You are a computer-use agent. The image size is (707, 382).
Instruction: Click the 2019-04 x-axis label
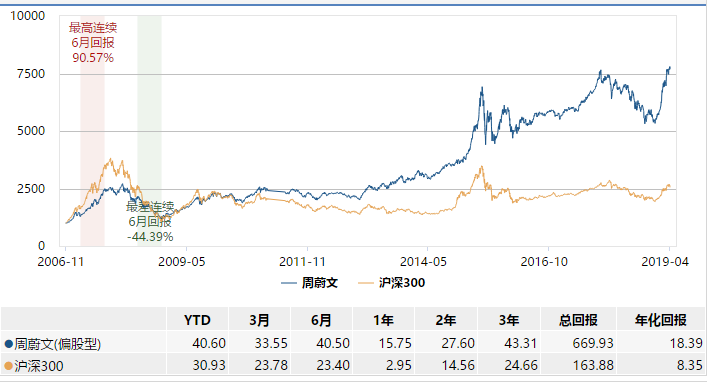(665, 262)
